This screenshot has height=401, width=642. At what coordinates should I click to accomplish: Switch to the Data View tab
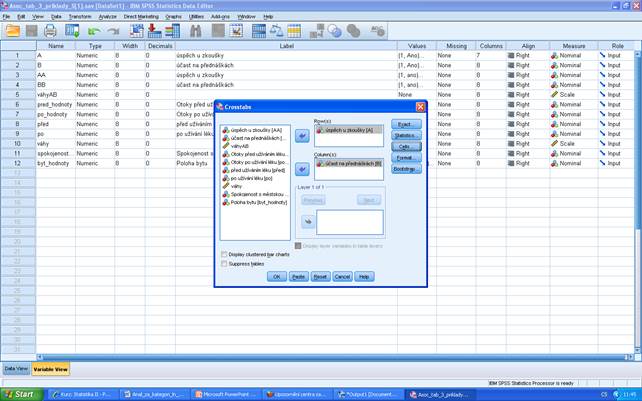click(x=16, y=369)
